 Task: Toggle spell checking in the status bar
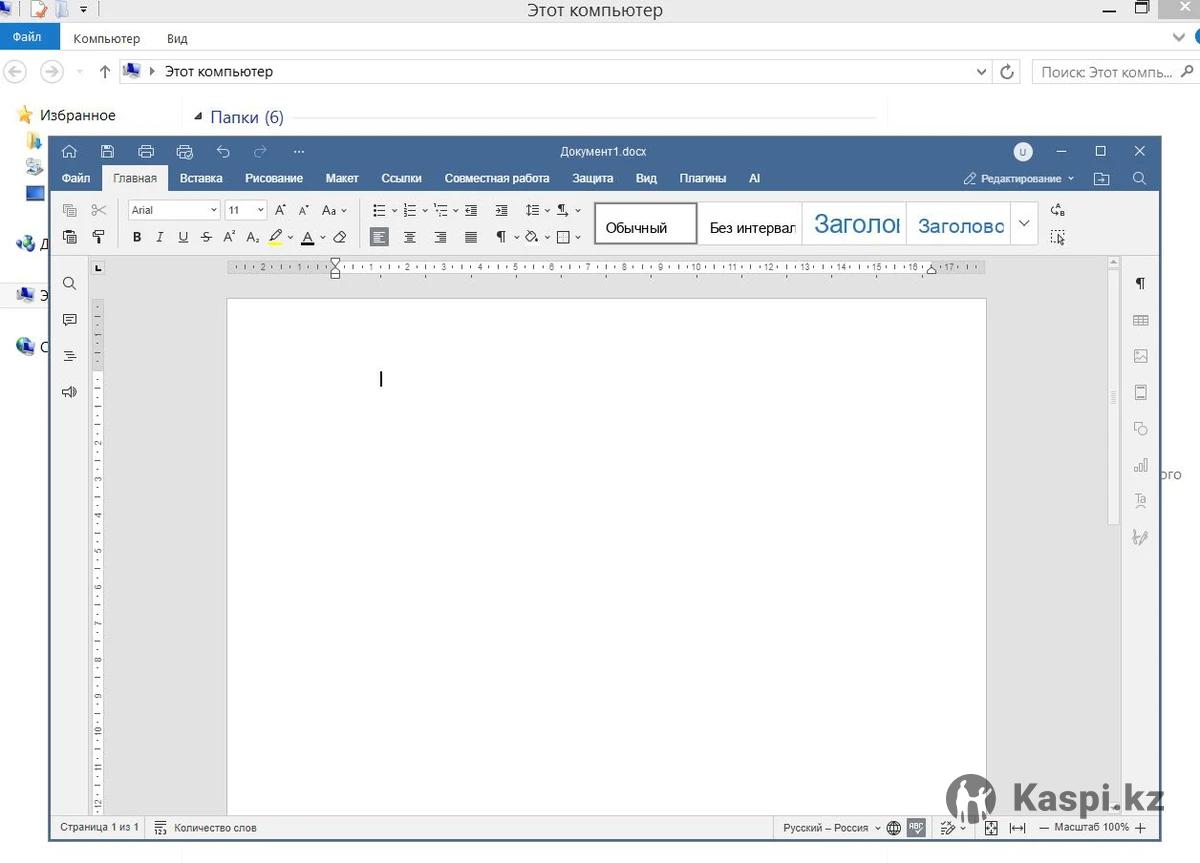[x=916, y=828]
